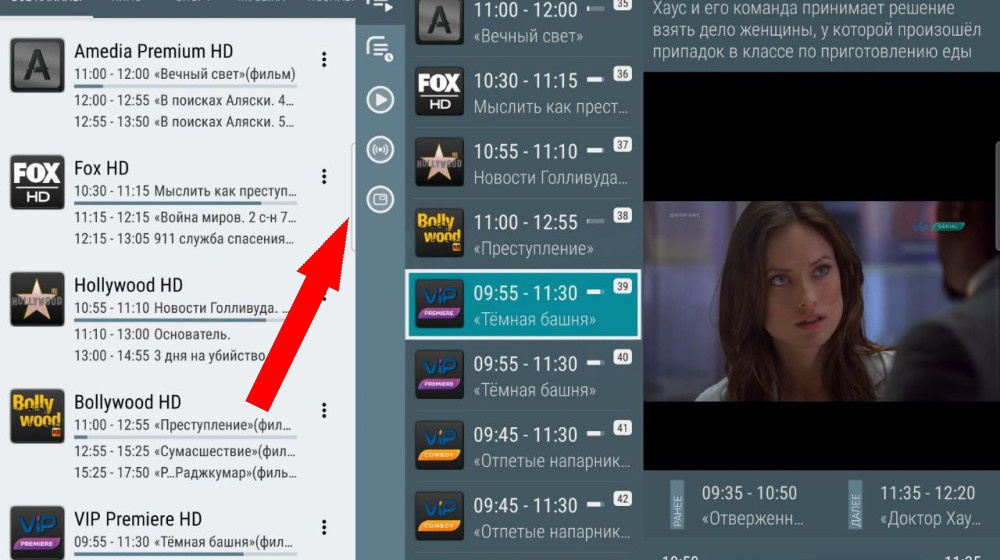Select channel 40 VIP Premiere logo

tap(439, 374)
